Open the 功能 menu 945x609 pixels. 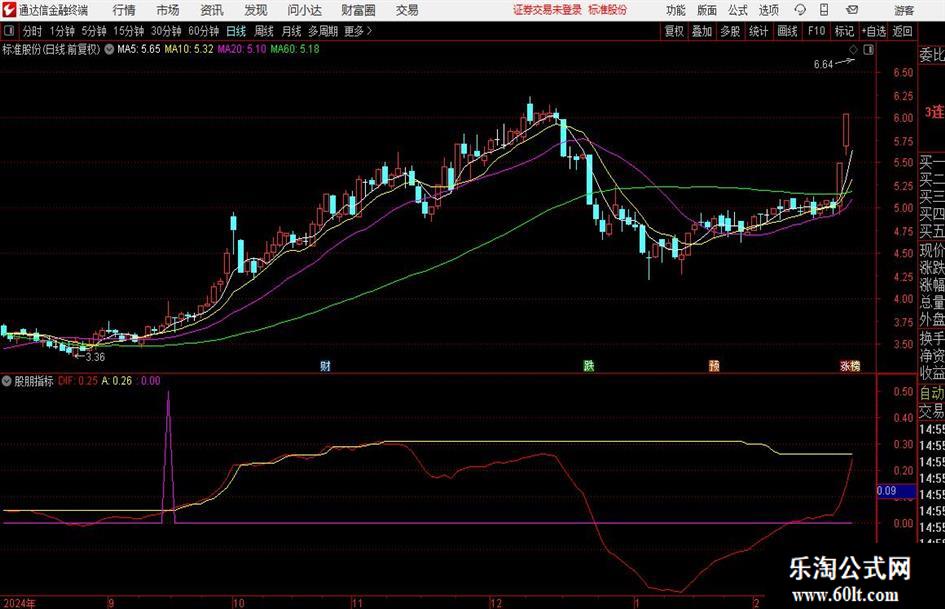[676, 10]
